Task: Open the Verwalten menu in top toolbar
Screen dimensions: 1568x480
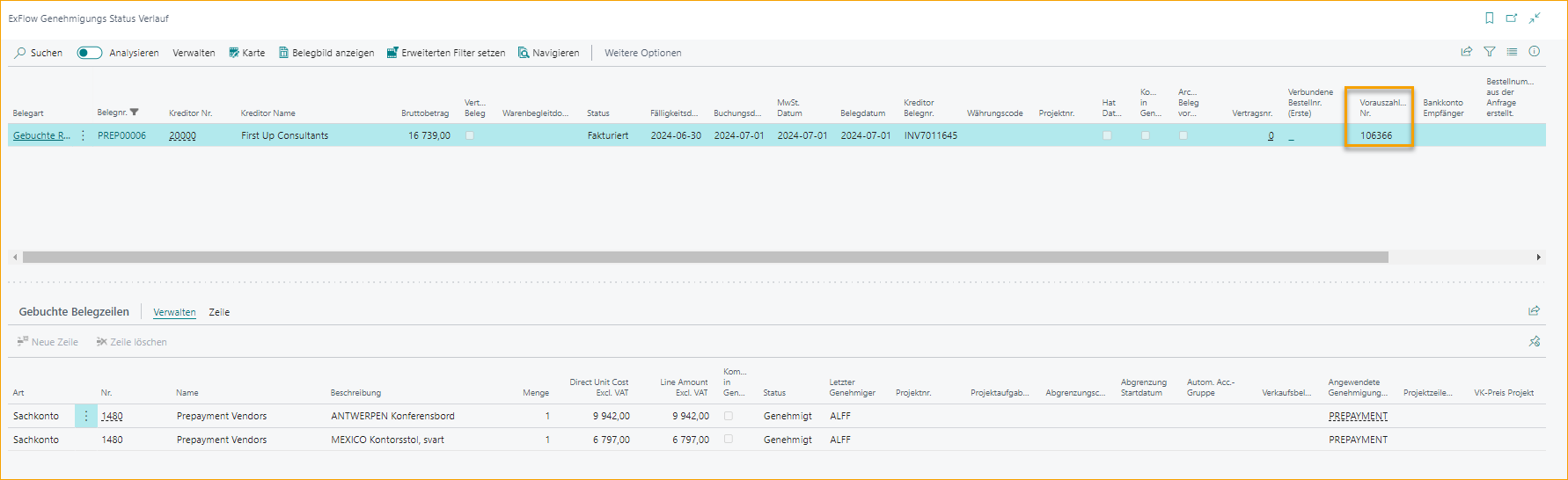Action: coord(194,53)
